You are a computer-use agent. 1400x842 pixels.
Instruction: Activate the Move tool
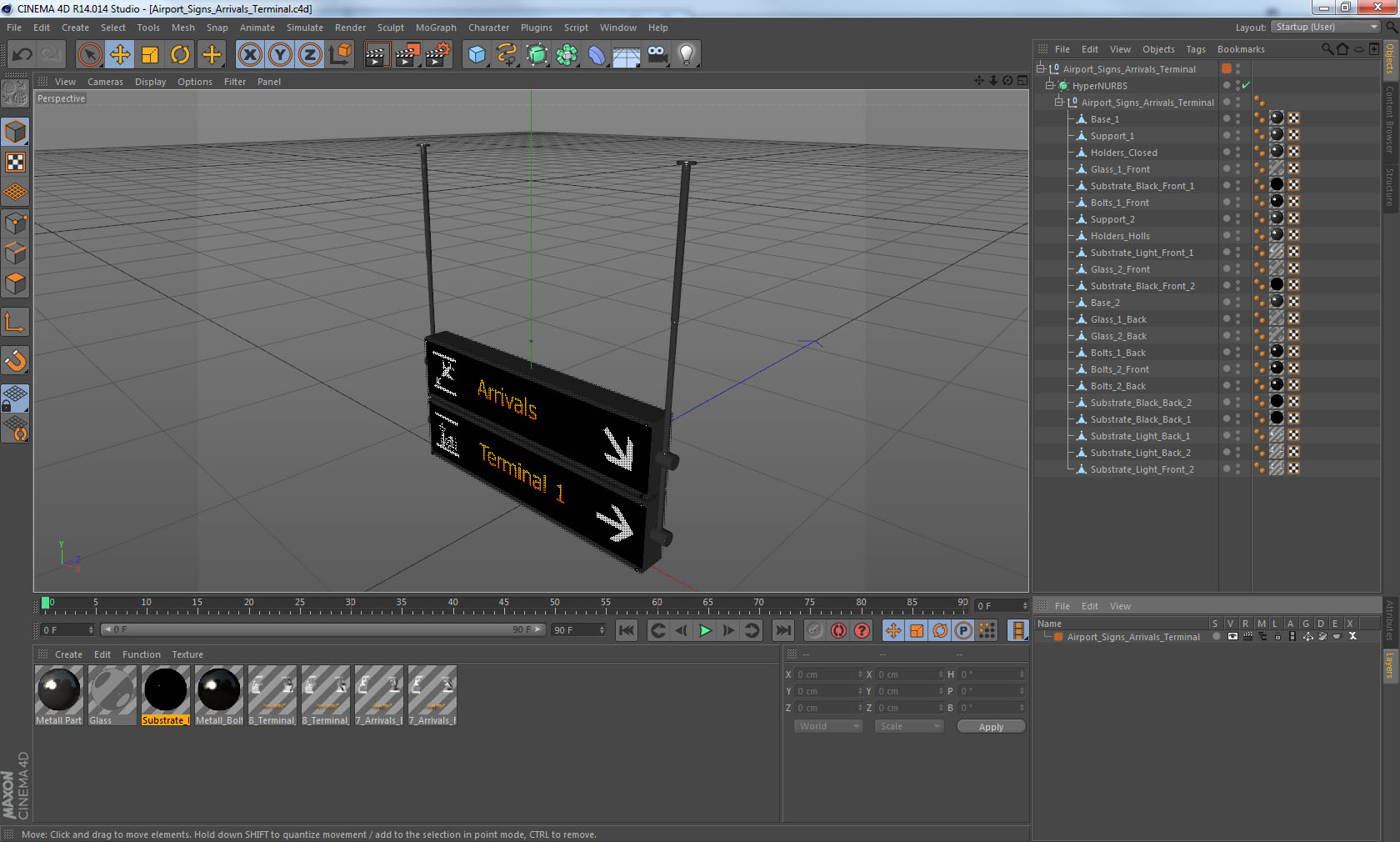click(x=119, y=55)
